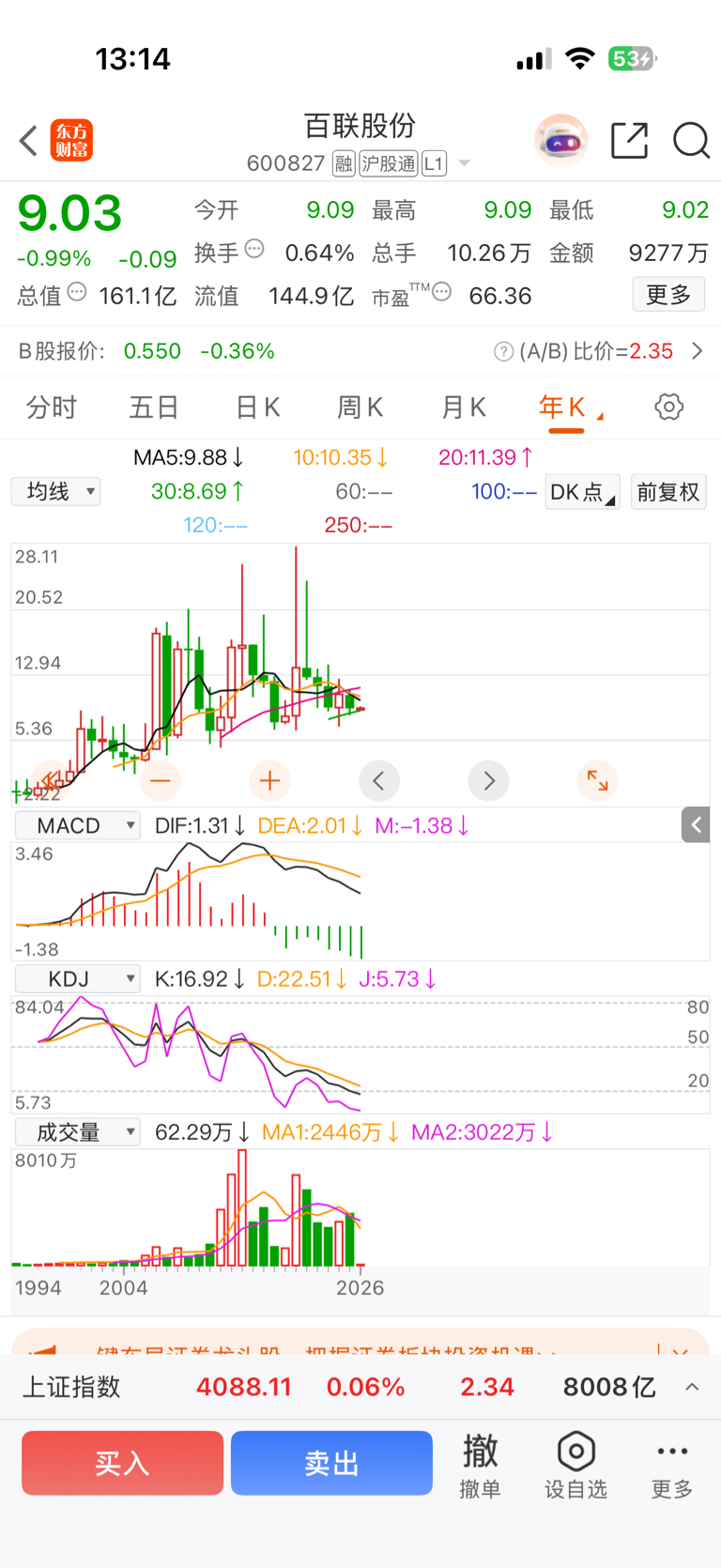Tap the stock code 600827
Viewport: 721px width, 1568px height.
pos(285,163)
